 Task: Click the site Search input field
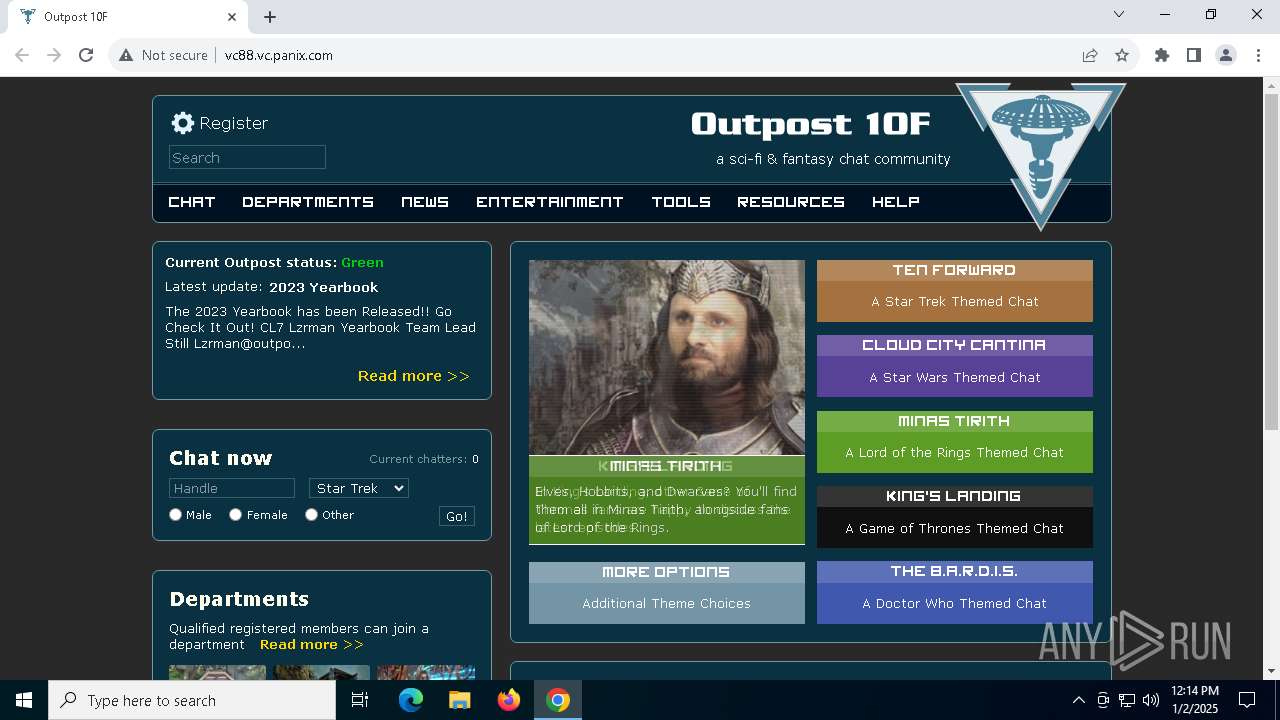(x=247, y=157)
